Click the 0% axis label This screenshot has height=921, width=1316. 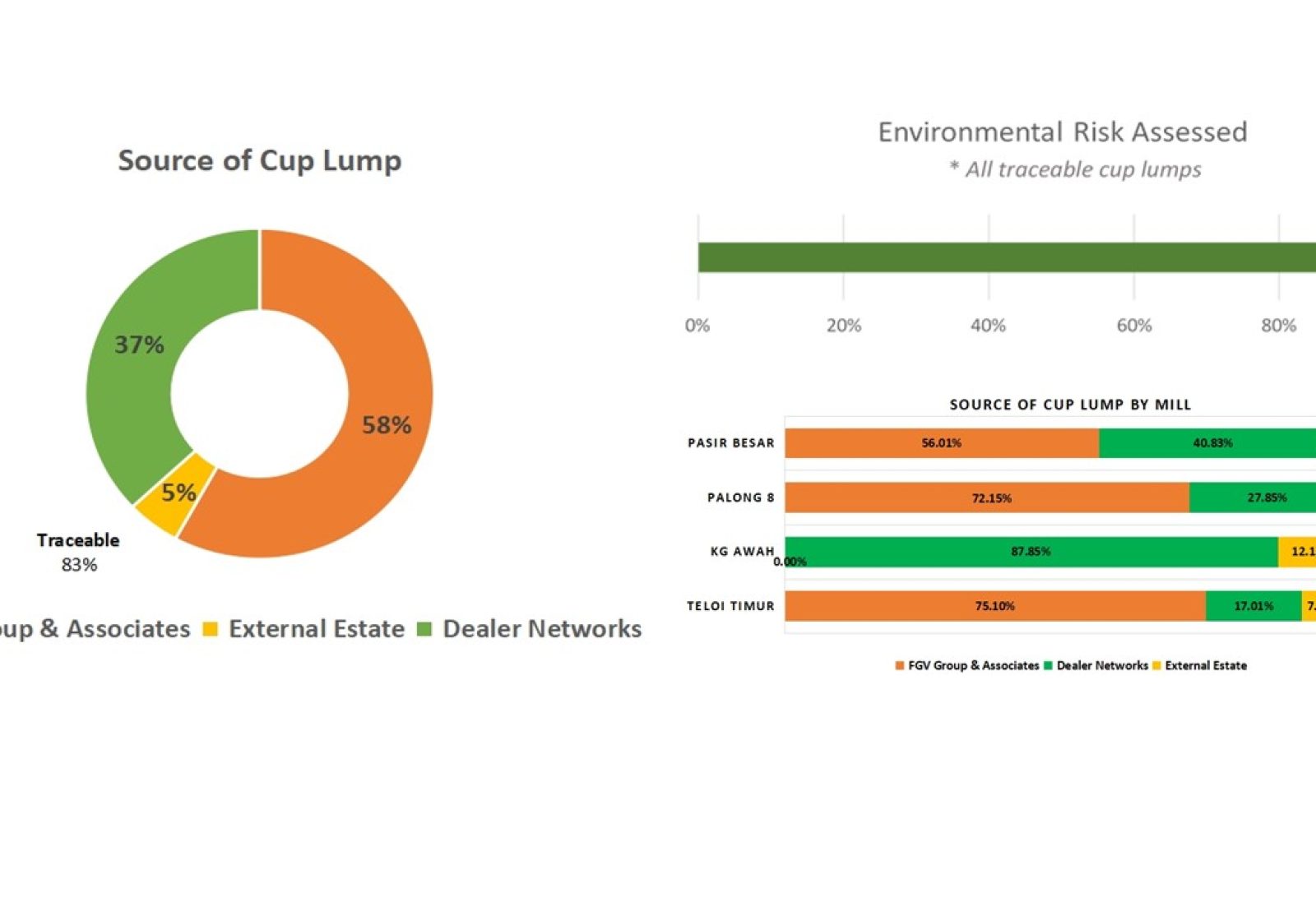click(697, 326)
